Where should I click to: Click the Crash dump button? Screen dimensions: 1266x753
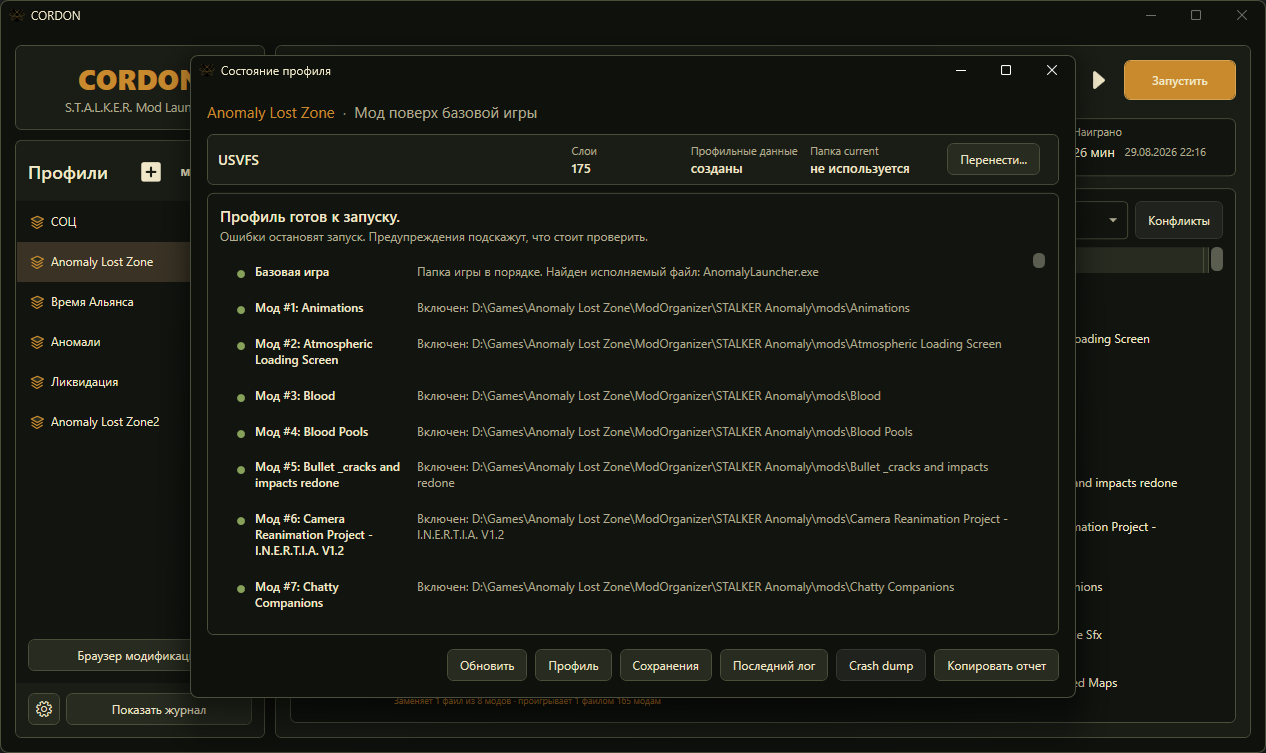[x=881, y=665]
